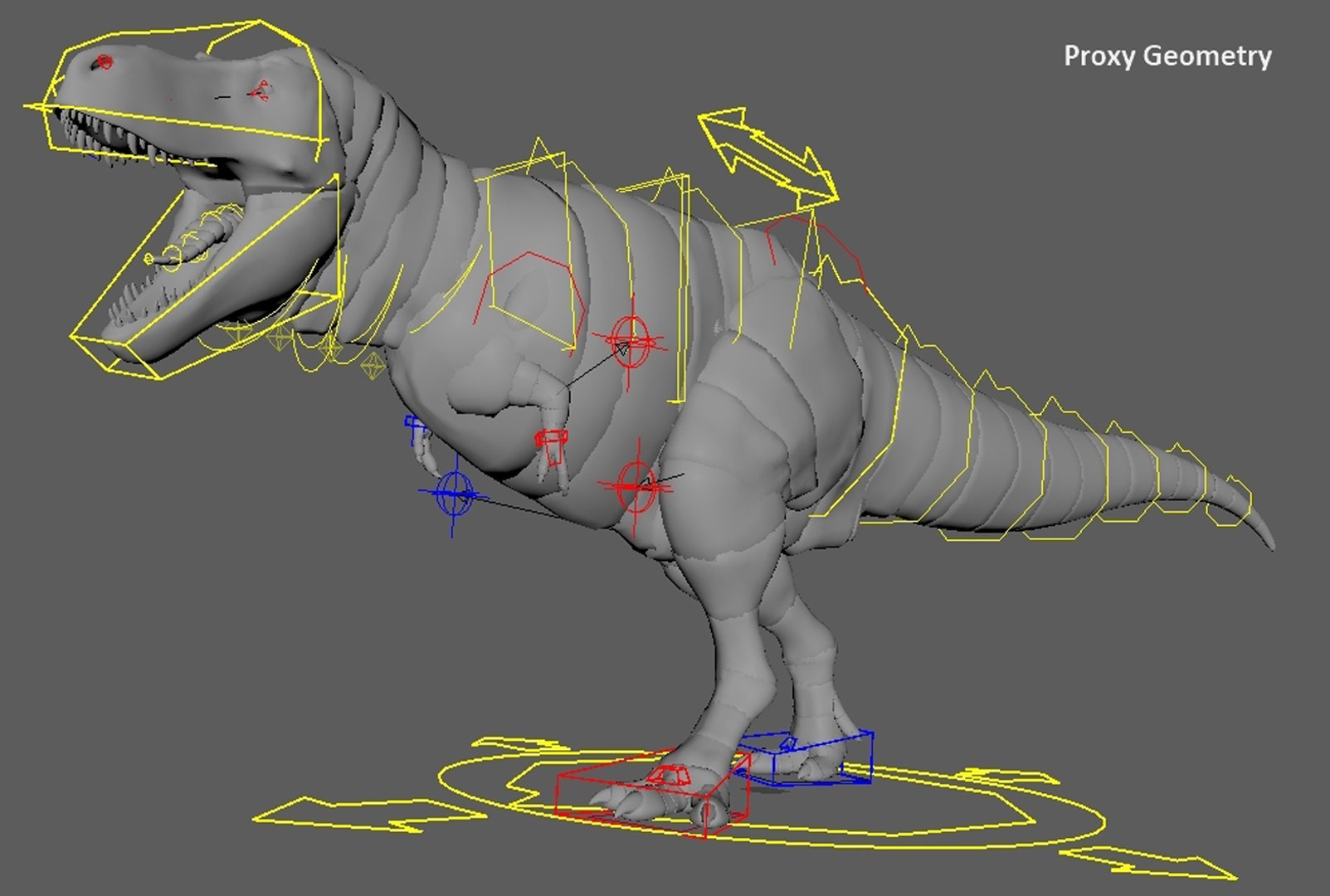Select the blue box control around the far foot
Viewport: 1330px width, 896px height.
coord(806,757)
